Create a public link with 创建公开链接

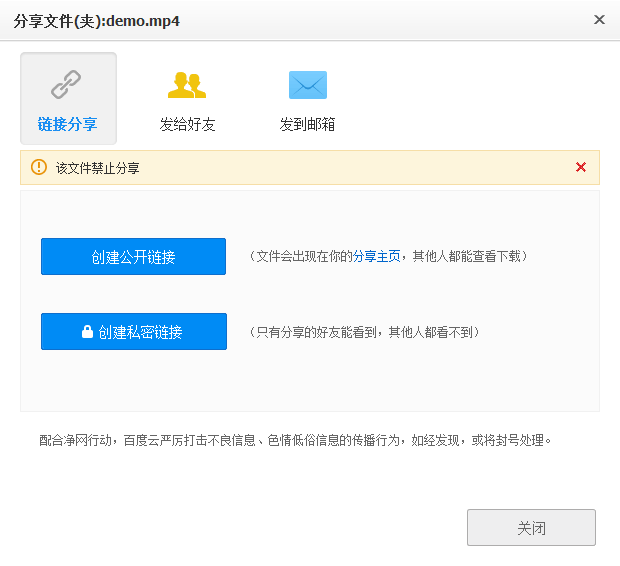[133, 256]
